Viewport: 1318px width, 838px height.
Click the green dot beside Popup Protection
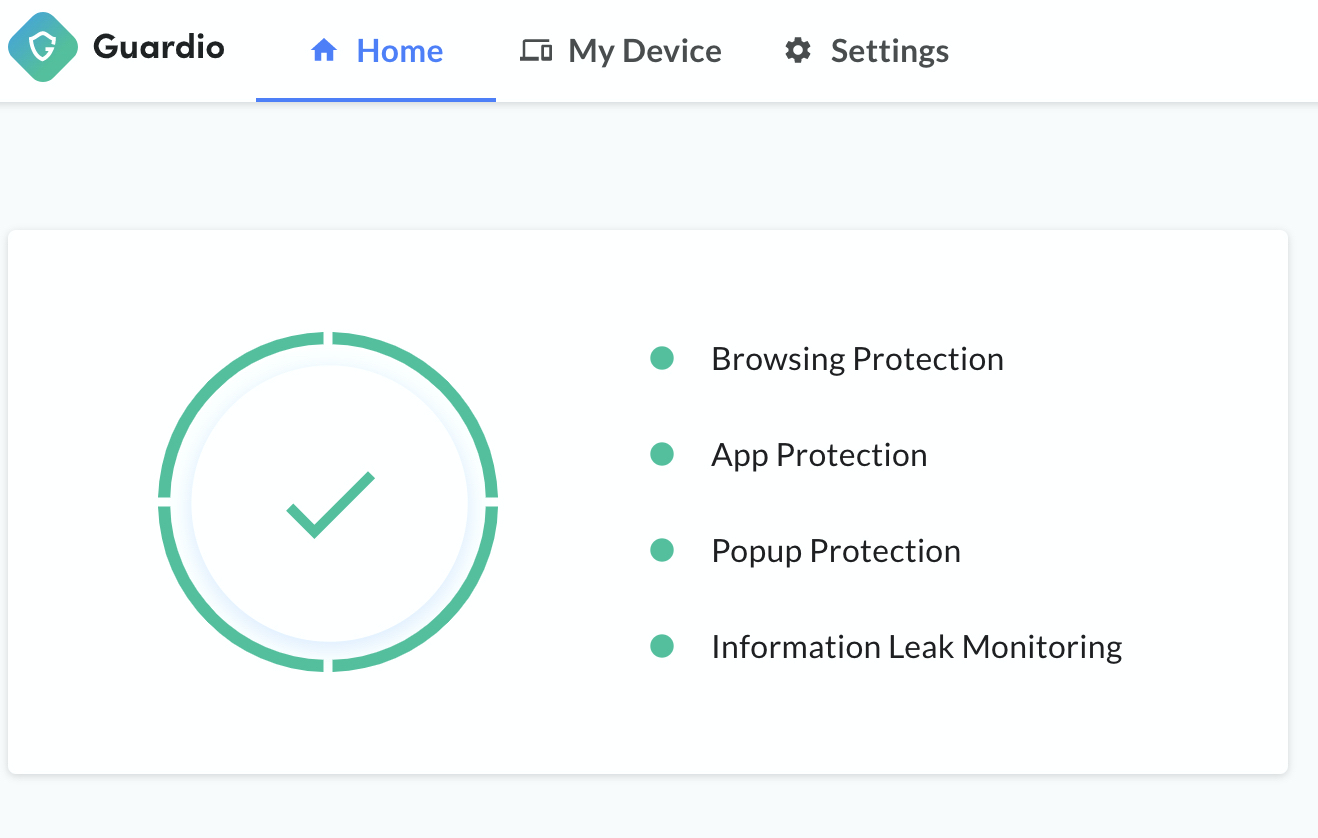coord(662,550)
